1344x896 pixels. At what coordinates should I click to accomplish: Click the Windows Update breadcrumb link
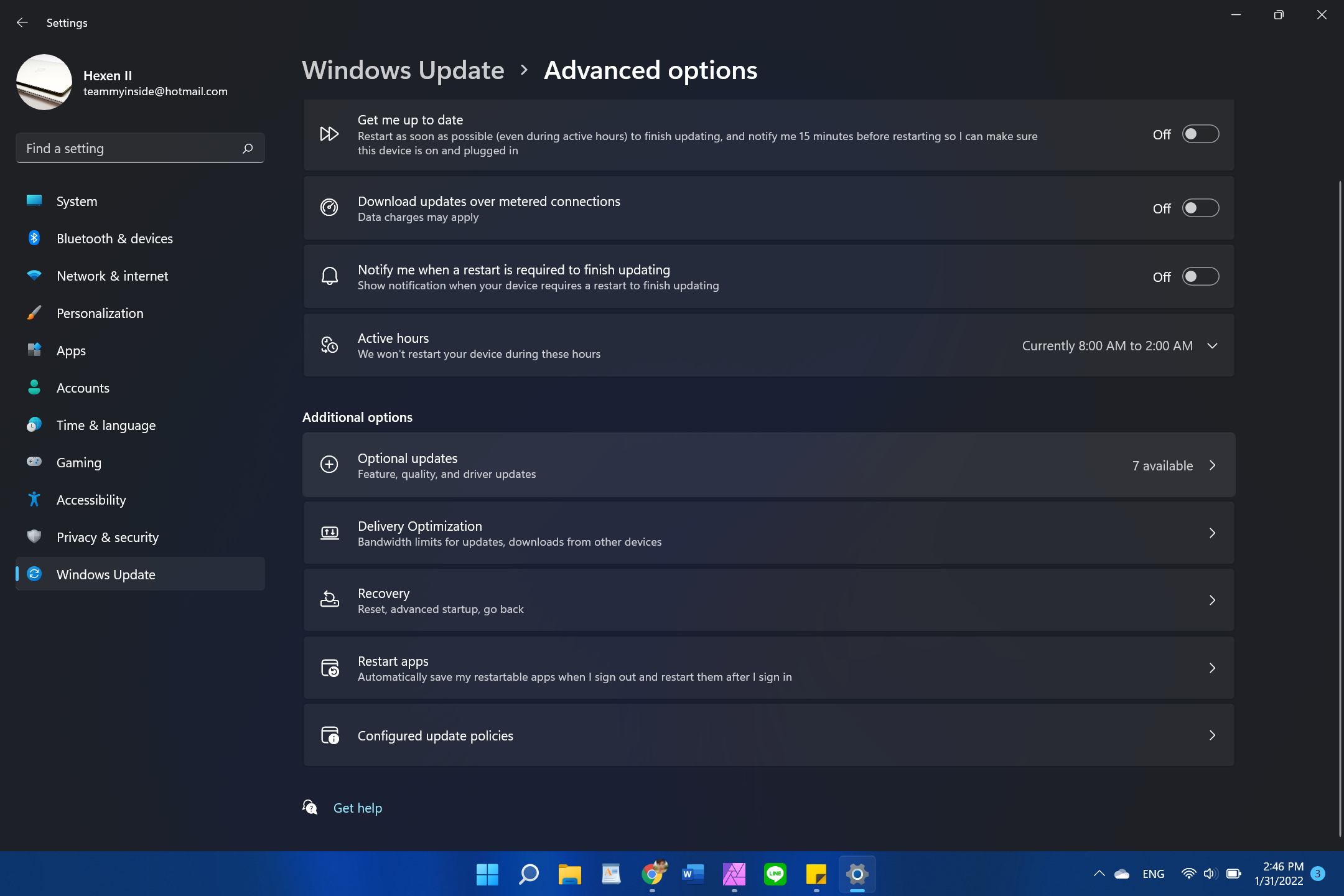coord(403,70)
